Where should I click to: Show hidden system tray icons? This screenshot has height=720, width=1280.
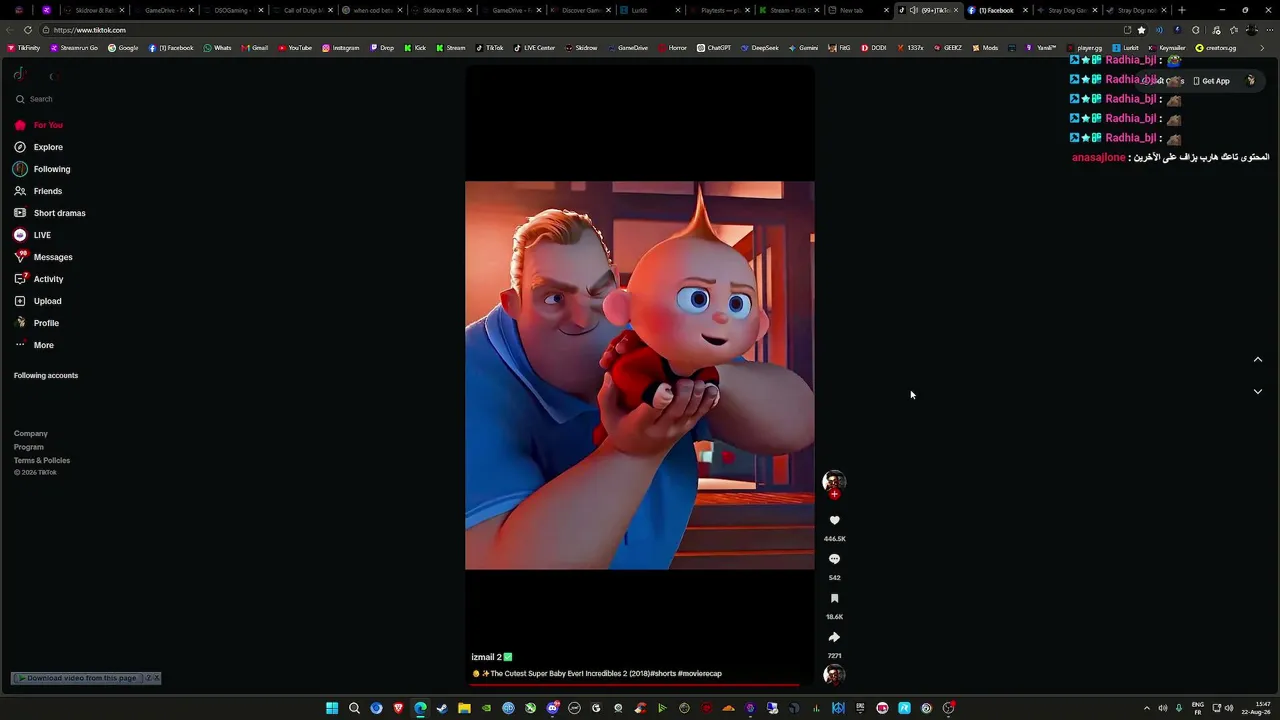click(1146, 708)
